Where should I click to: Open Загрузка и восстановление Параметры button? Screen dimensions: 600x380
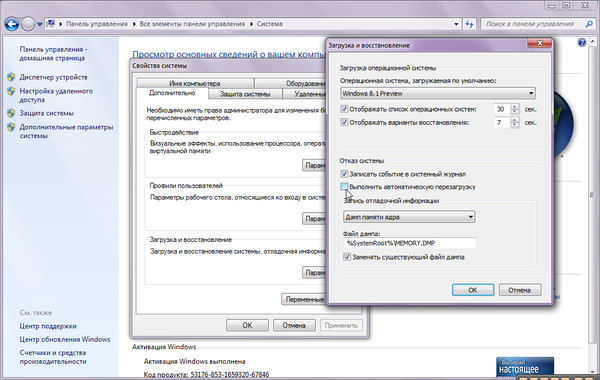315,272
